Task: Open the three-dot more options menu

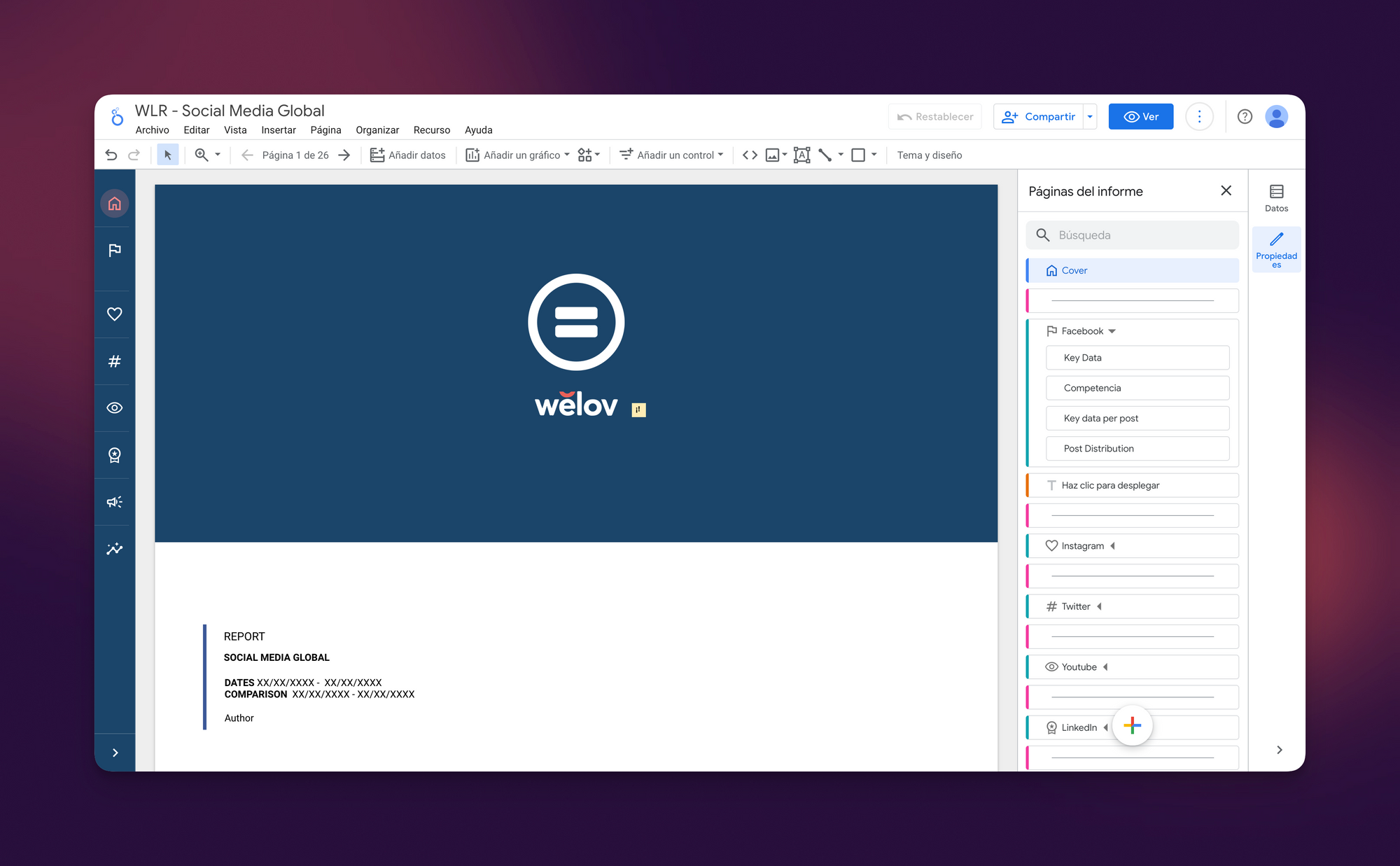Action: tap(1199, 117)
